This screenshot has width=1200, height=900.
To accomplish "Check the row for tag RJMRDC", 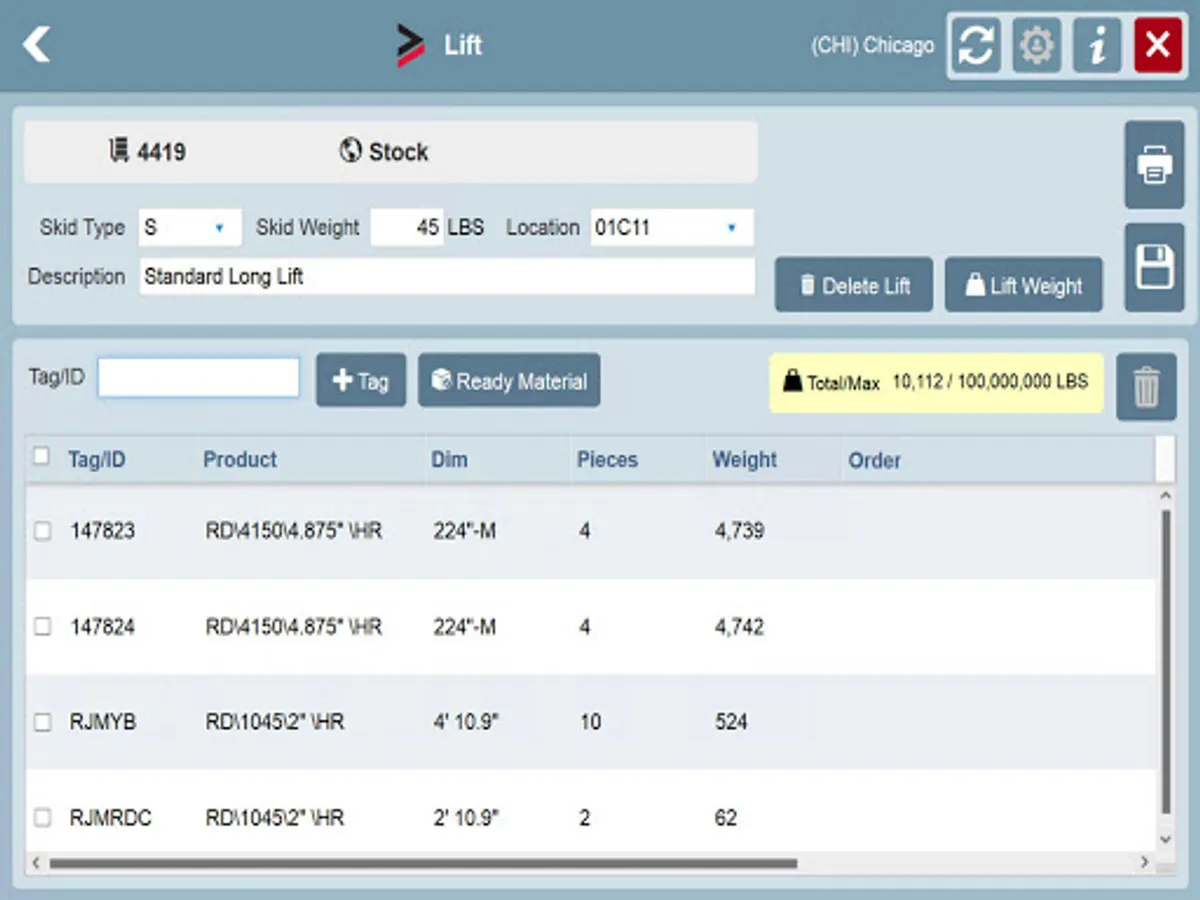I will coord(42,818).
